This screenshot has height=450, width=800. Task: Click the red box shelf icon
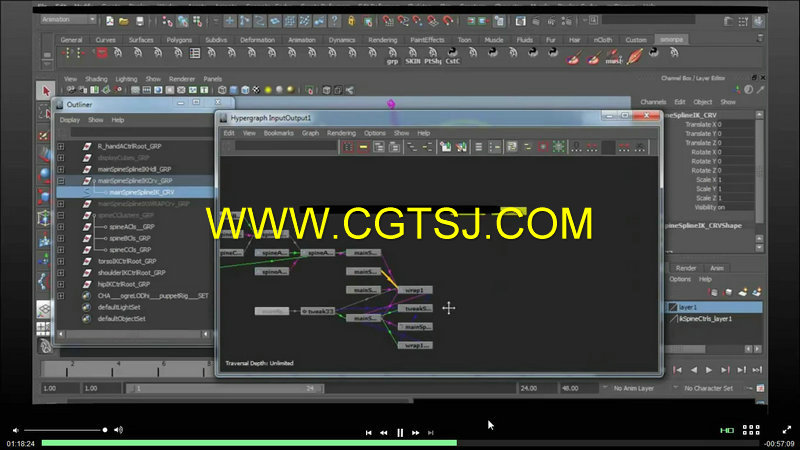[x=102, y=53]
